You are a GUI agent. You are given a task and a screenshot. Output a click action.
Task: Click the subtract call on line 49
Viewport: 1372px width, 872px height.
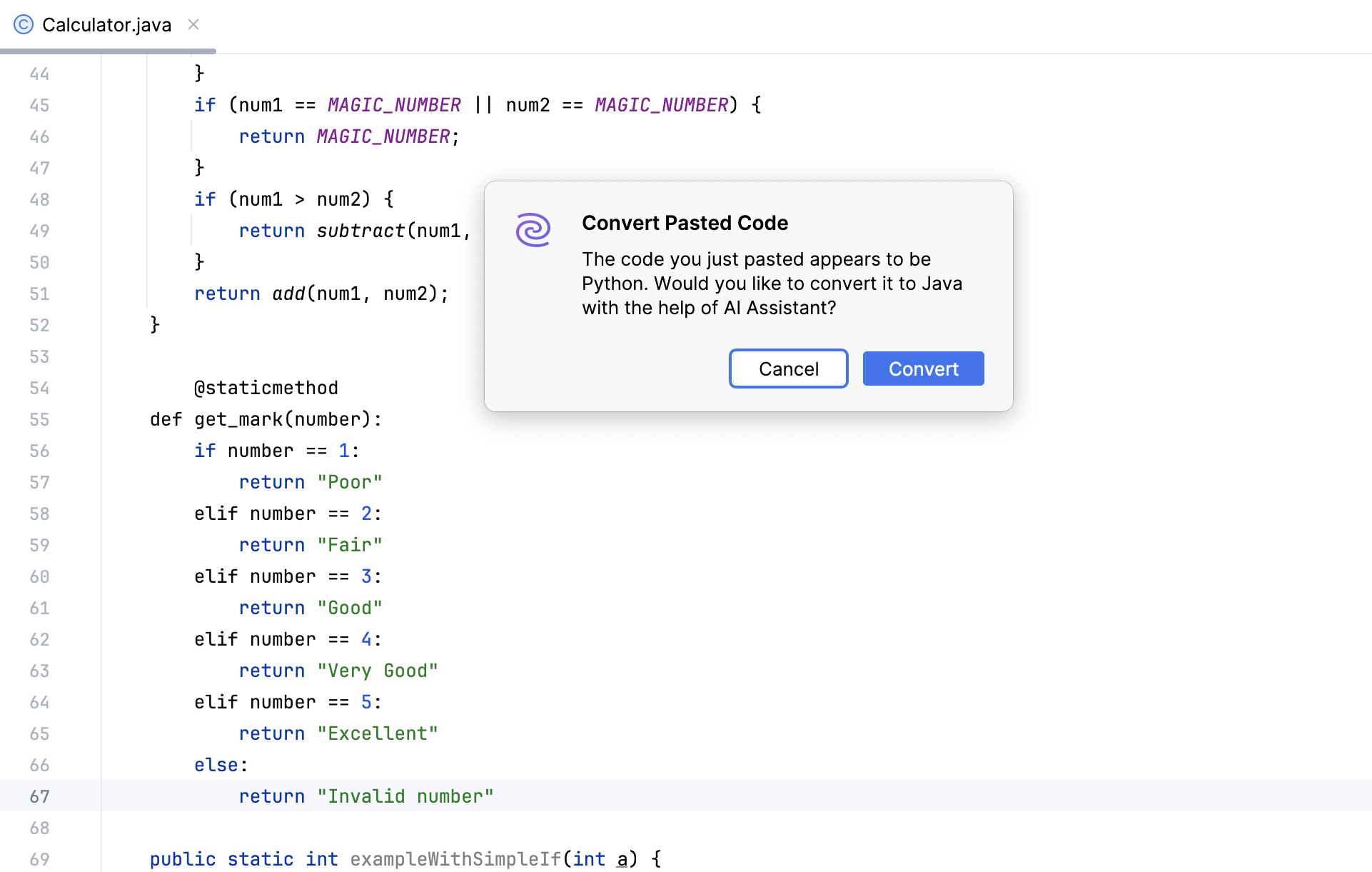tap(359, 230)
